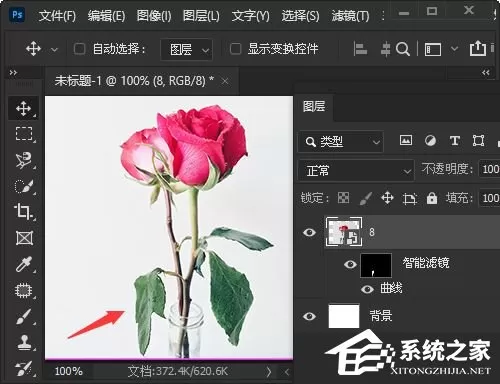The image size is (500, 384).
Task: Open the 图像(I) menu
Action: coord(154,15)
